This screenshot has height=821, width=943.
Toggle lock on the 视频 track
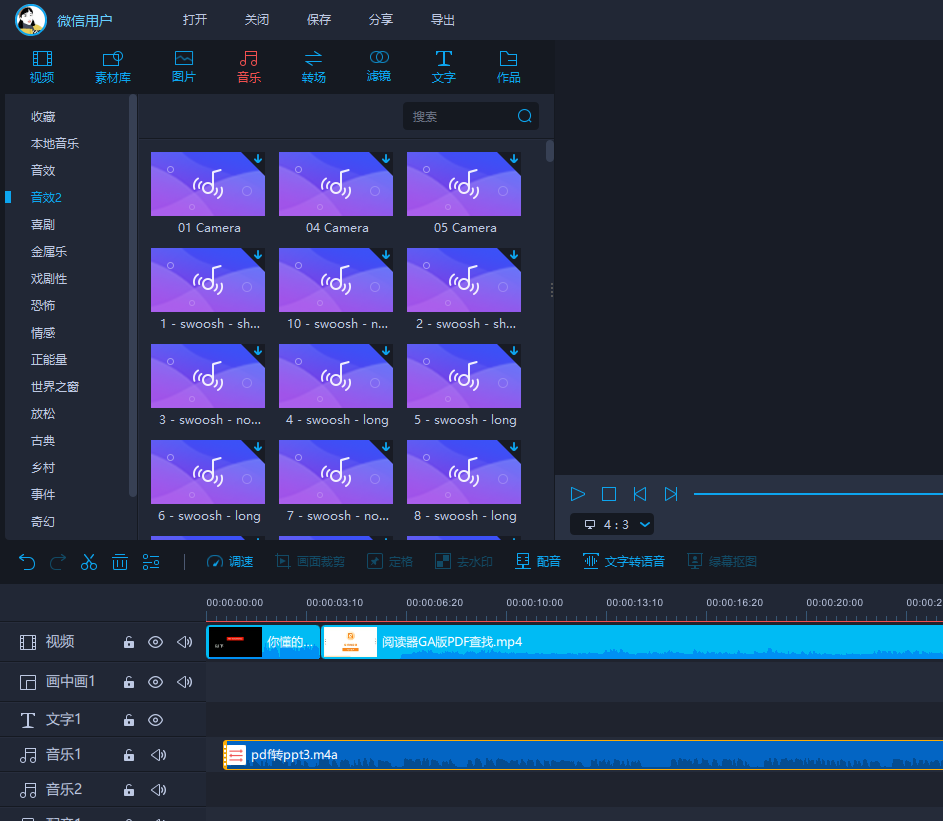129,642
